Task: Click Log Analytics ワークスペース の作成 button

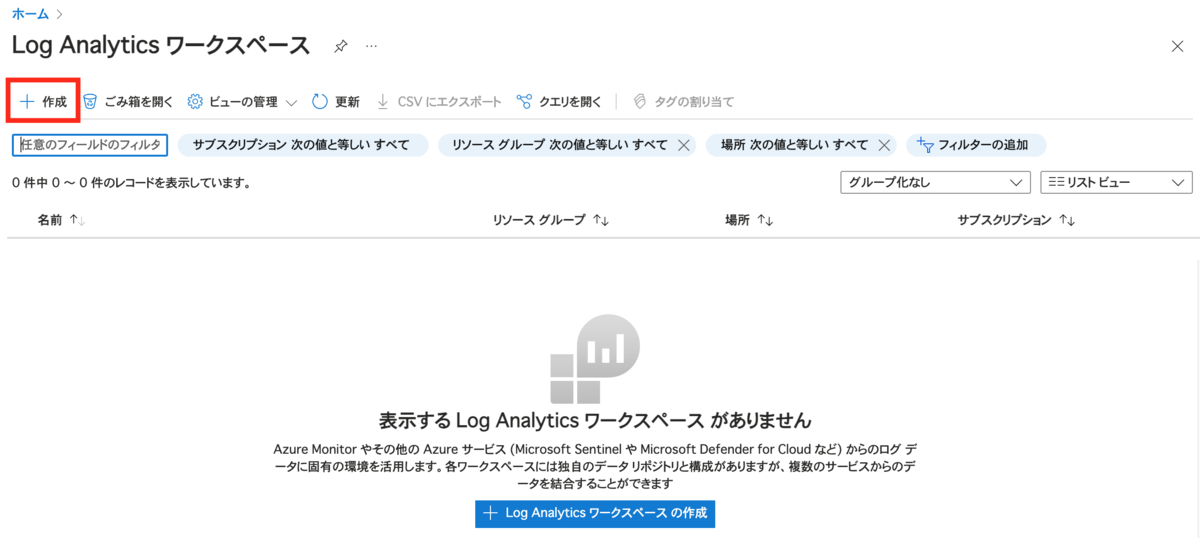Action: point(595,513)
